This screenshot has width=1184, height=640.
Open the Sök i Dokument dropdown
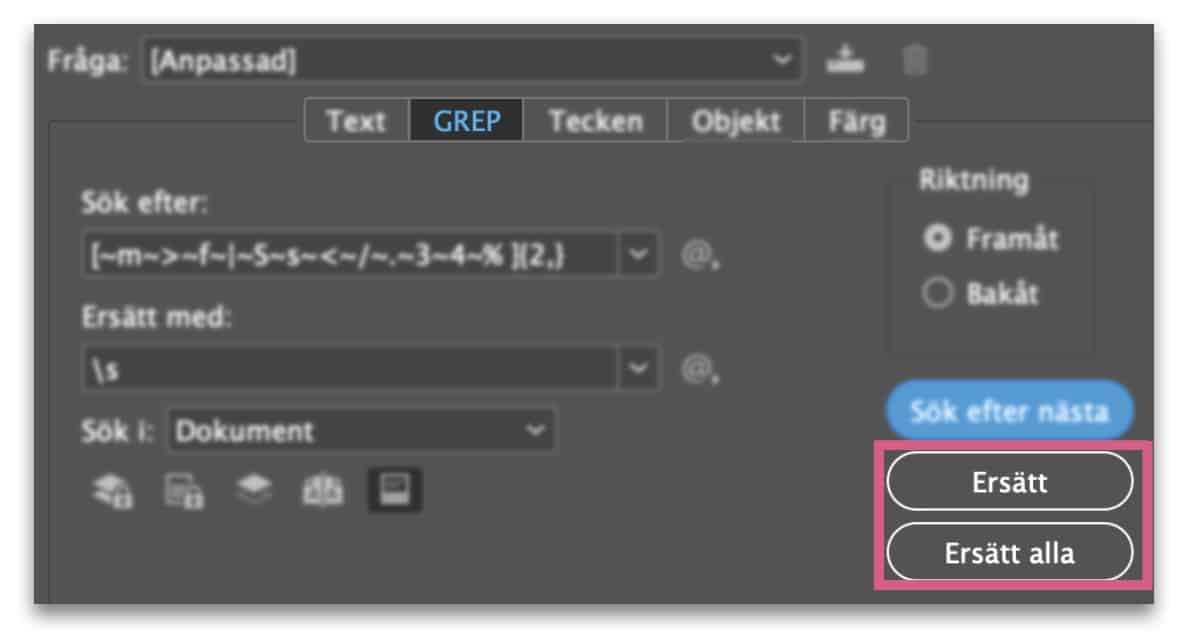point(361,430)
